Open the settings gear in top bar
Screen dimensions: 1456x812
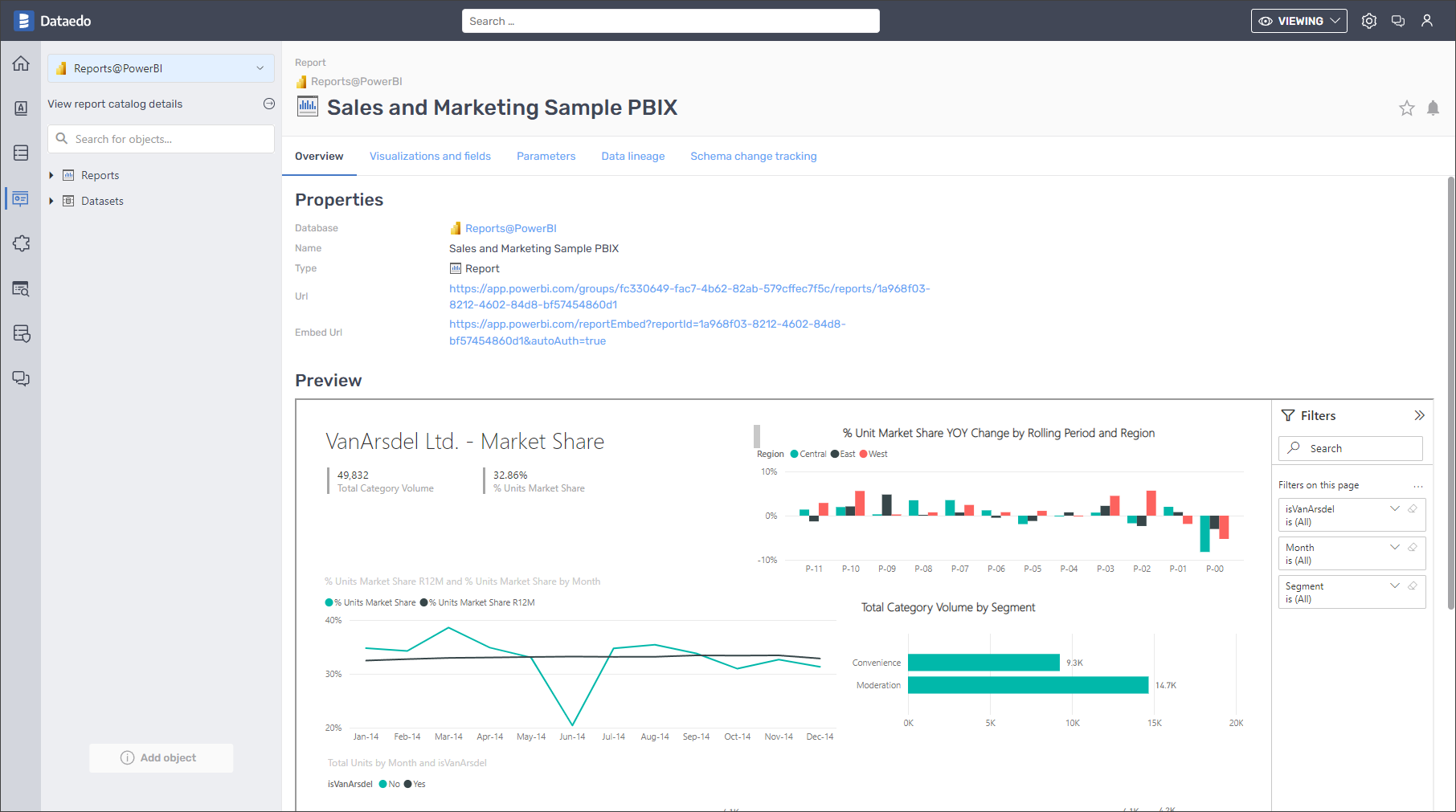(x=1369, y=20)
